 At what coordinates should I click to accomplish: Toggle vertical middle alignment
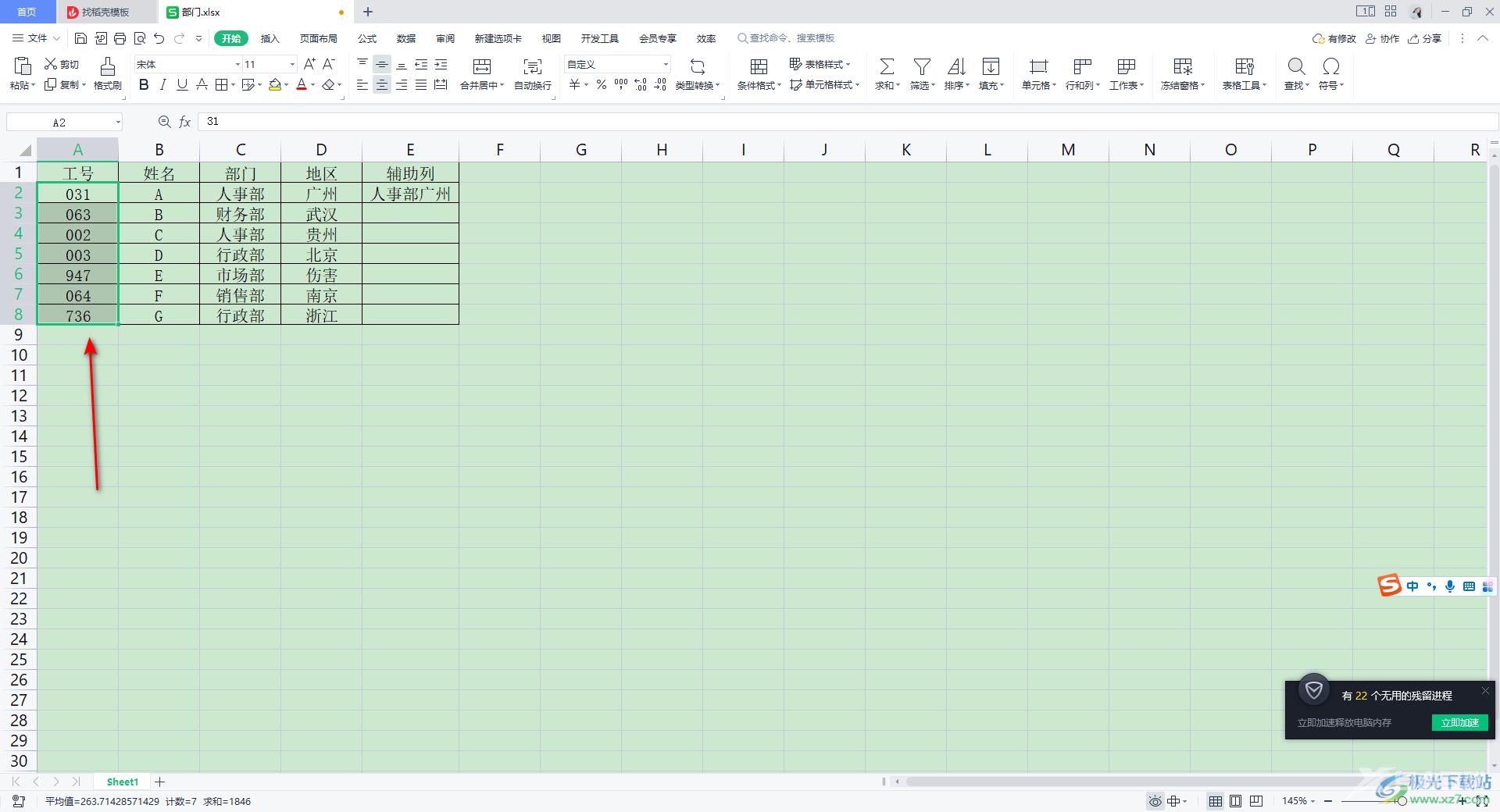[382, 65]
